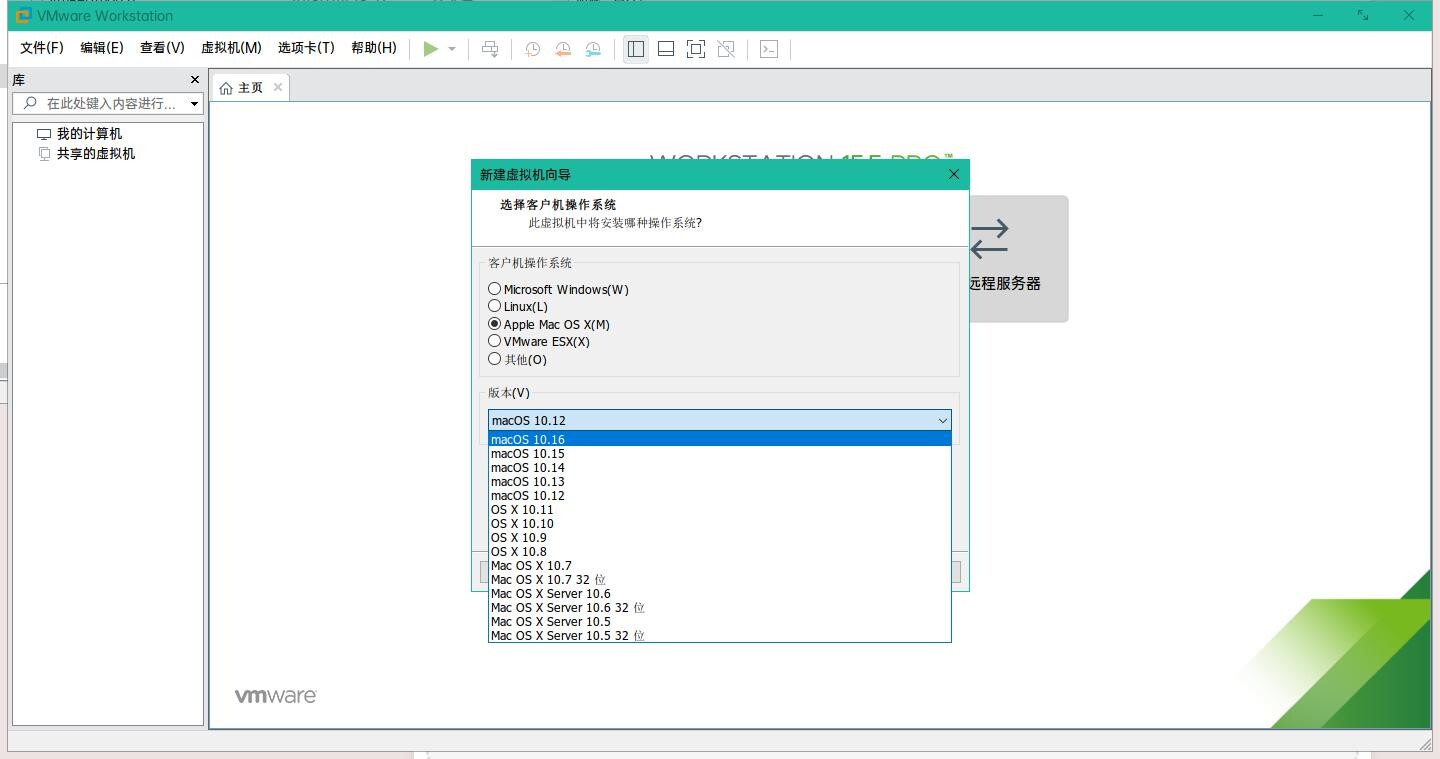
Task: Open the 虚拟机(M) menu
Action: pos(231,48)
